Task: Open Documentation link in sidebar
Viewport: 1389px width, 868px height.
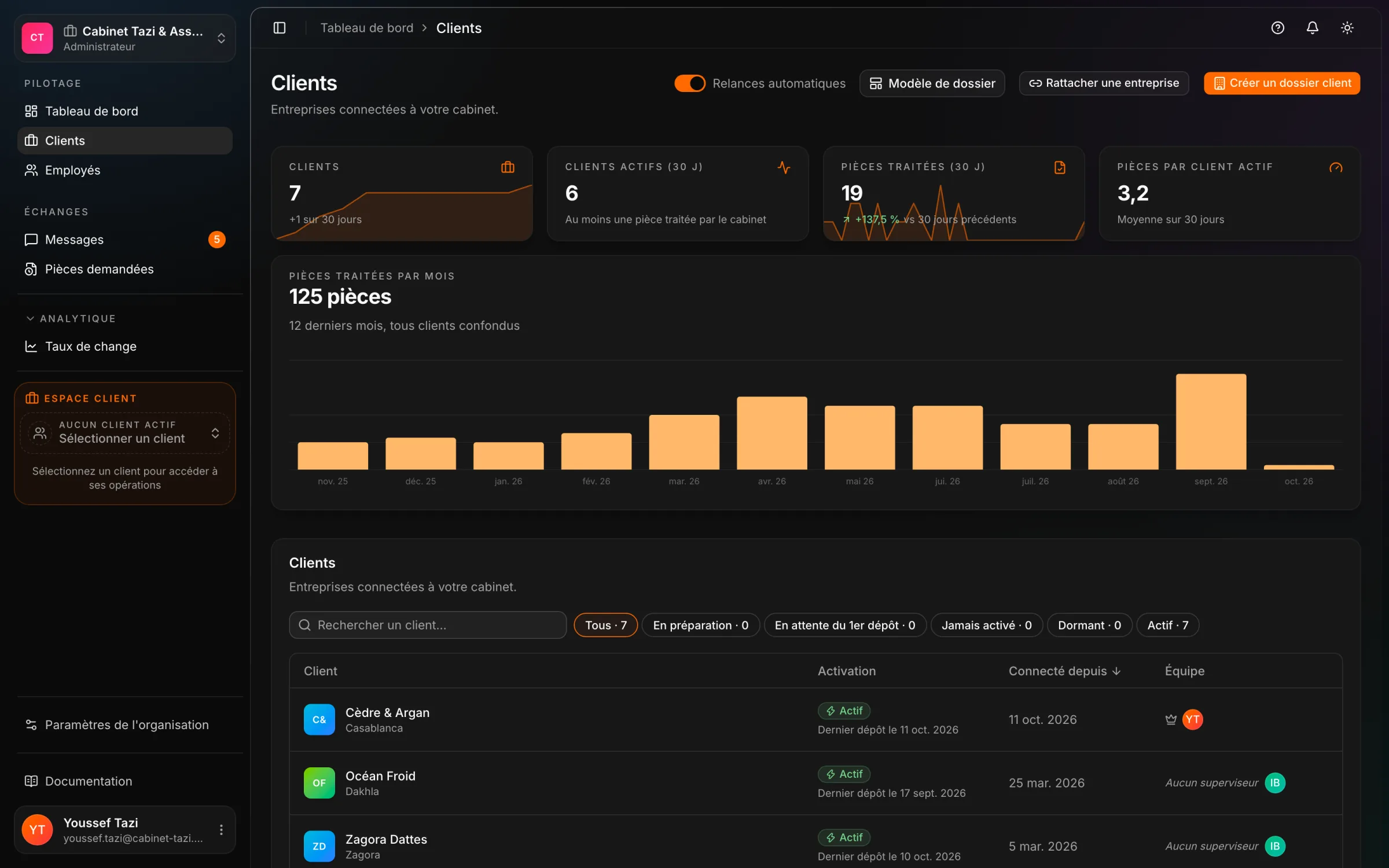Action: (x=125, y=781)
